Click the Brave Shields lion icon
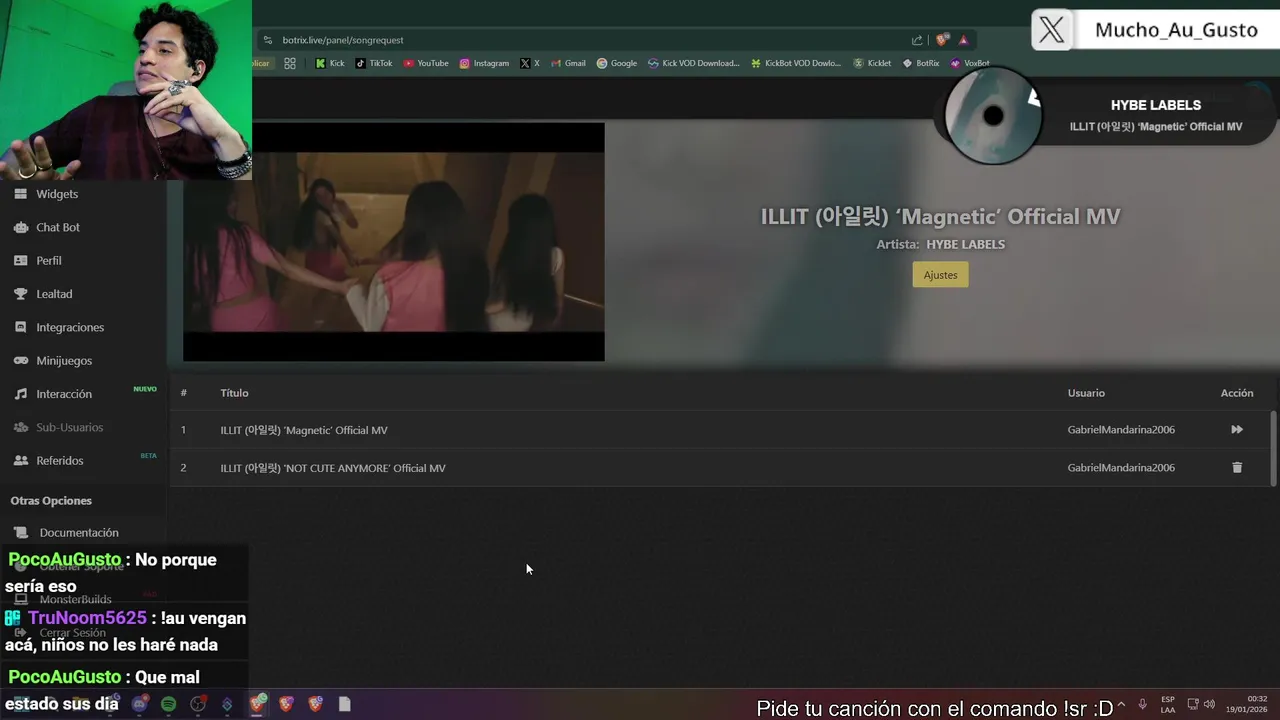 pyautogui.click(x=942, y=40)
